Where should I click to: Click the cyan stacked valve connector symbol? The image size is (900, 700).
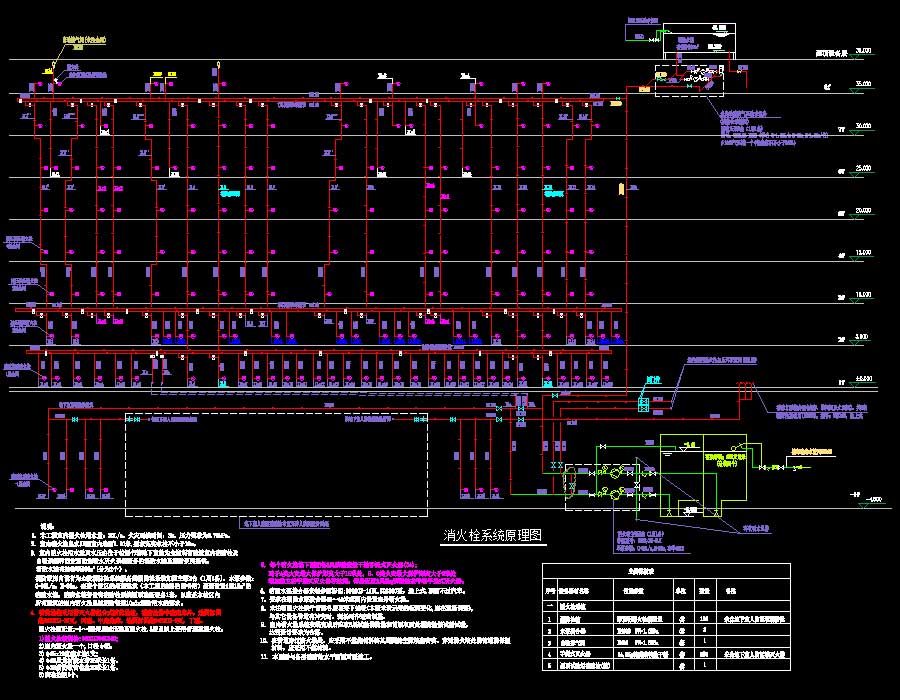[643, 405]
